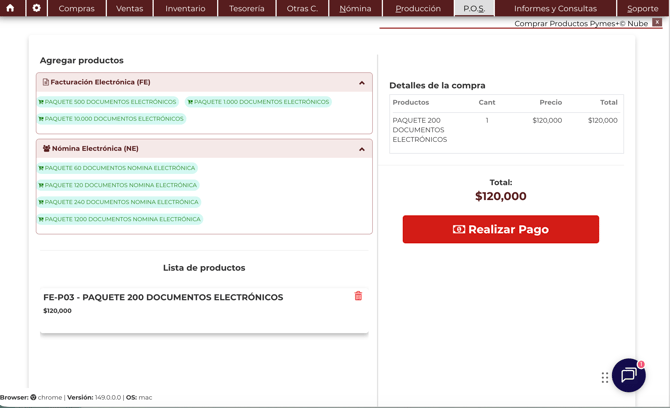670x408 pixels.
Task: Add Paquete 1200 Documentos Nomina Electrónica
Action: (120, 219)
